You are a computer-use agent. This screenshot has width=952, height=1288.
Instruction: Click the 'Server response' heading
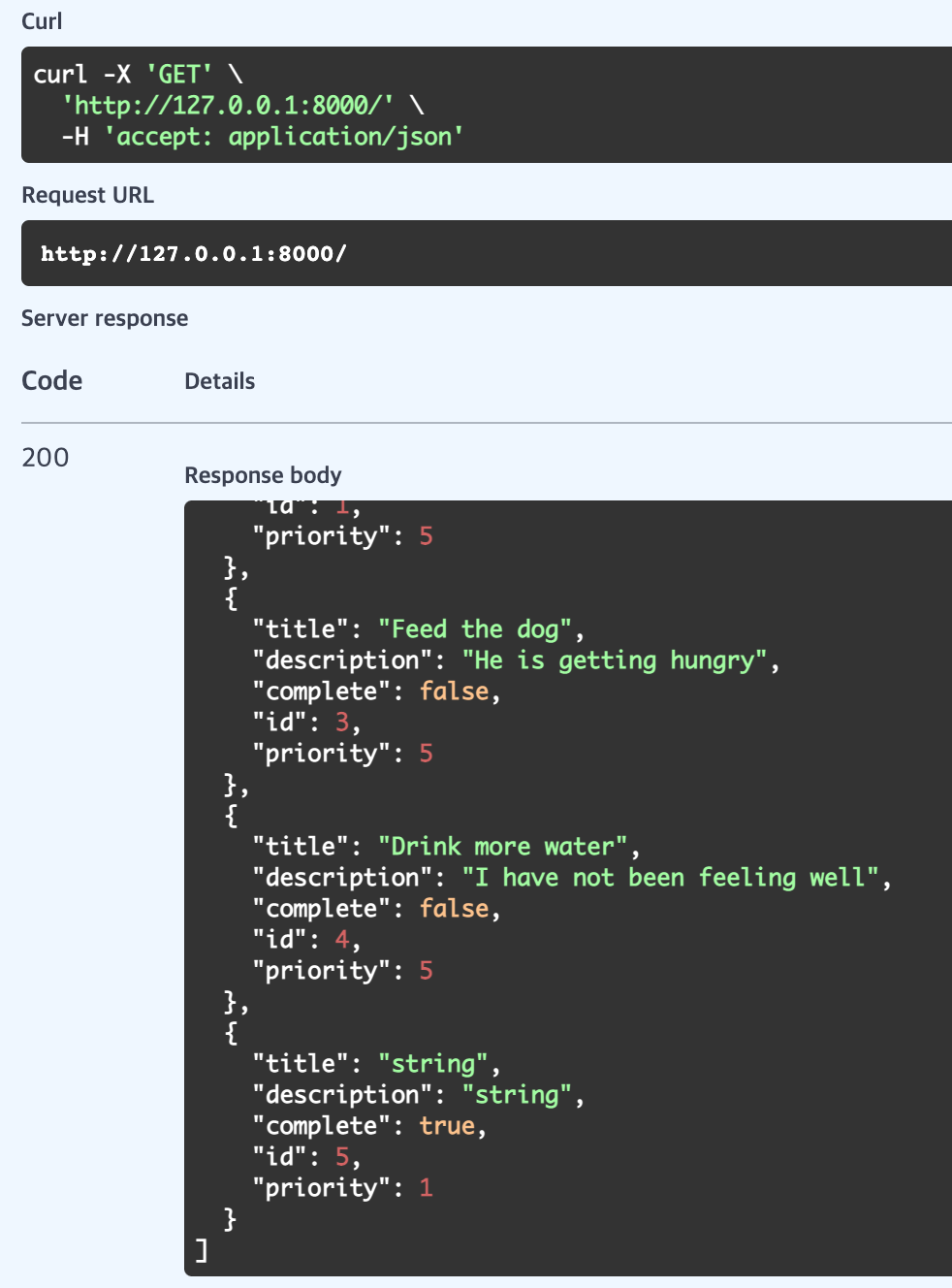tap(105, 318)
